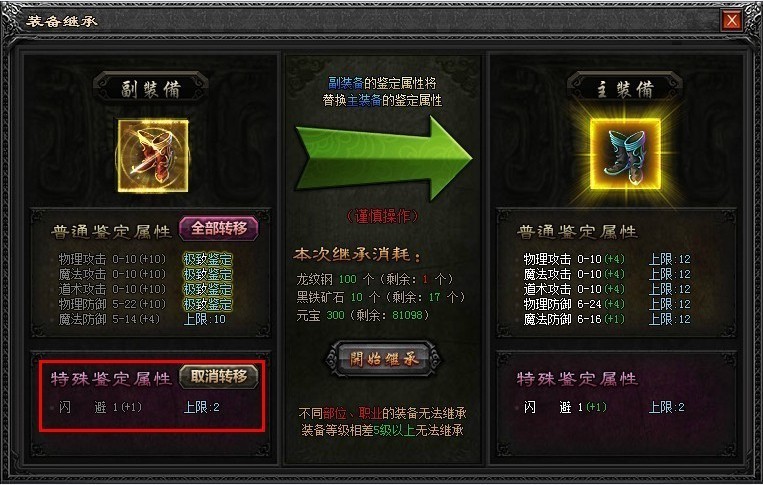The width and height of the screenshot is (763, 485).
Task: Click 极致鉴定 next to 物理攻击
Action: 207,259
